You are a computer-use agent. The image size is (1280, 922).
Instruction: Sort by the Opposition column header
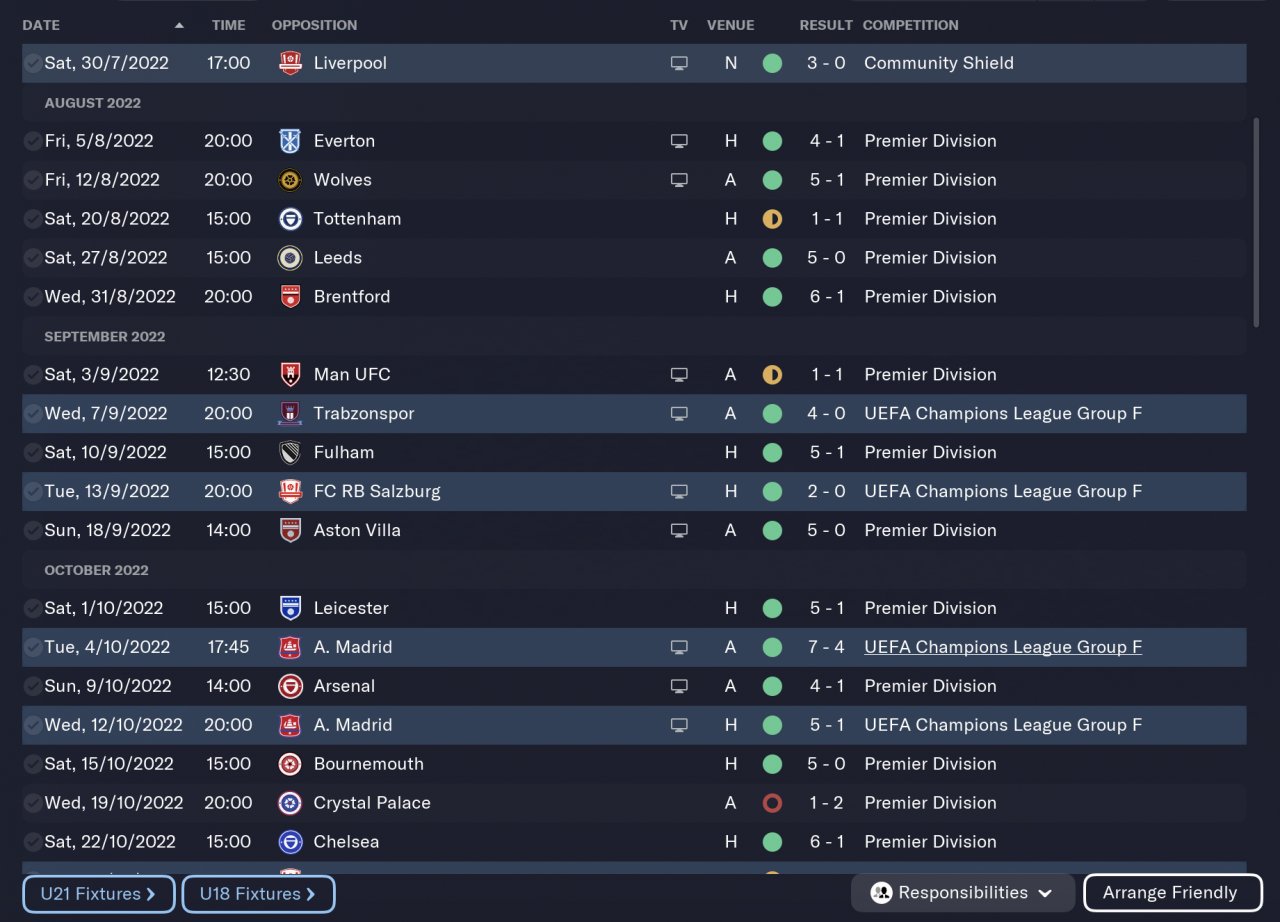pos(314,25)
